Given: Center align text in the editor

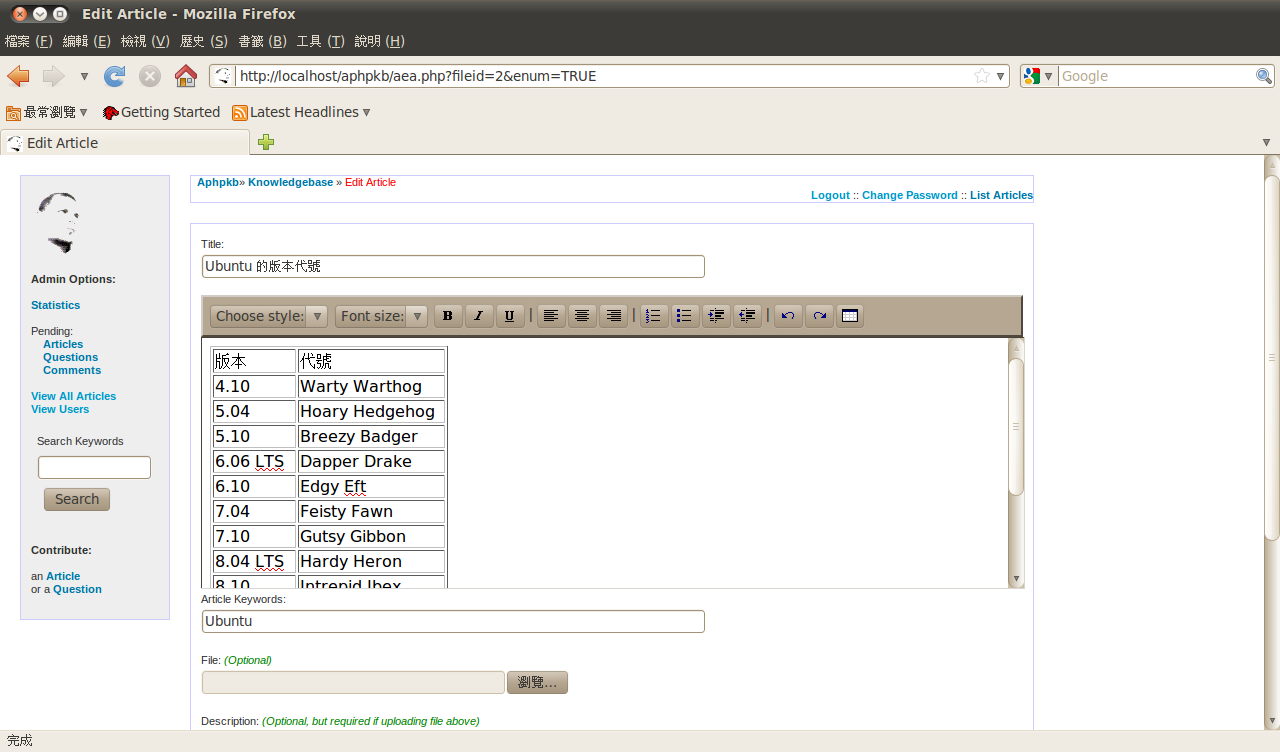Looking at the screenshot, I should tap(582, 316).
